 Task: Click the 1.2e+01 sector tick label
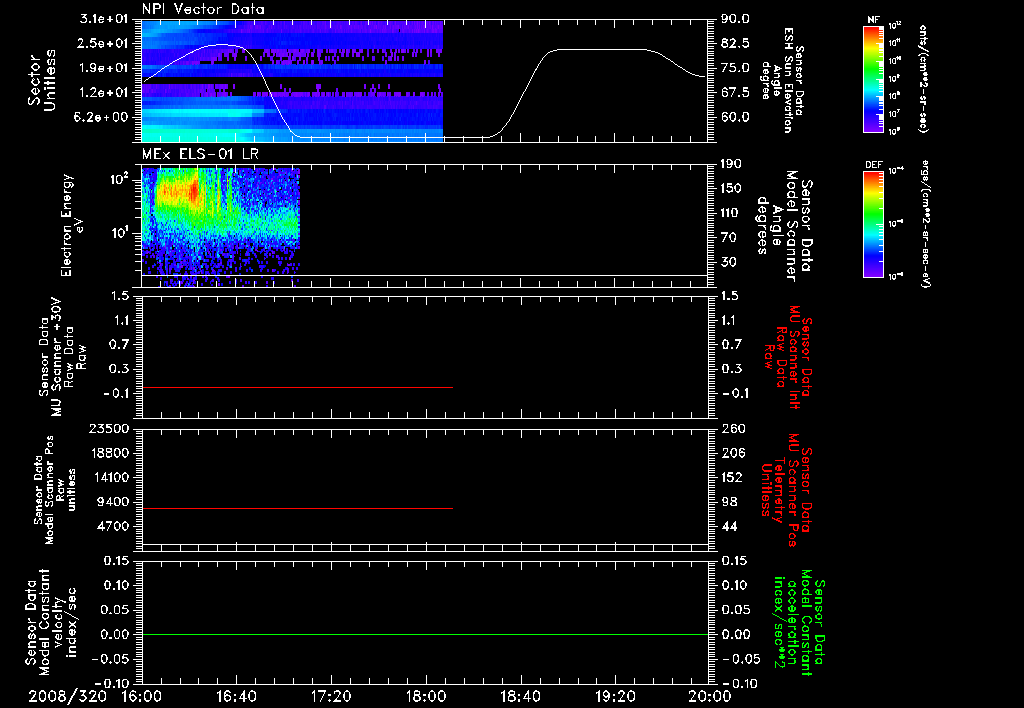click(104, 93)
